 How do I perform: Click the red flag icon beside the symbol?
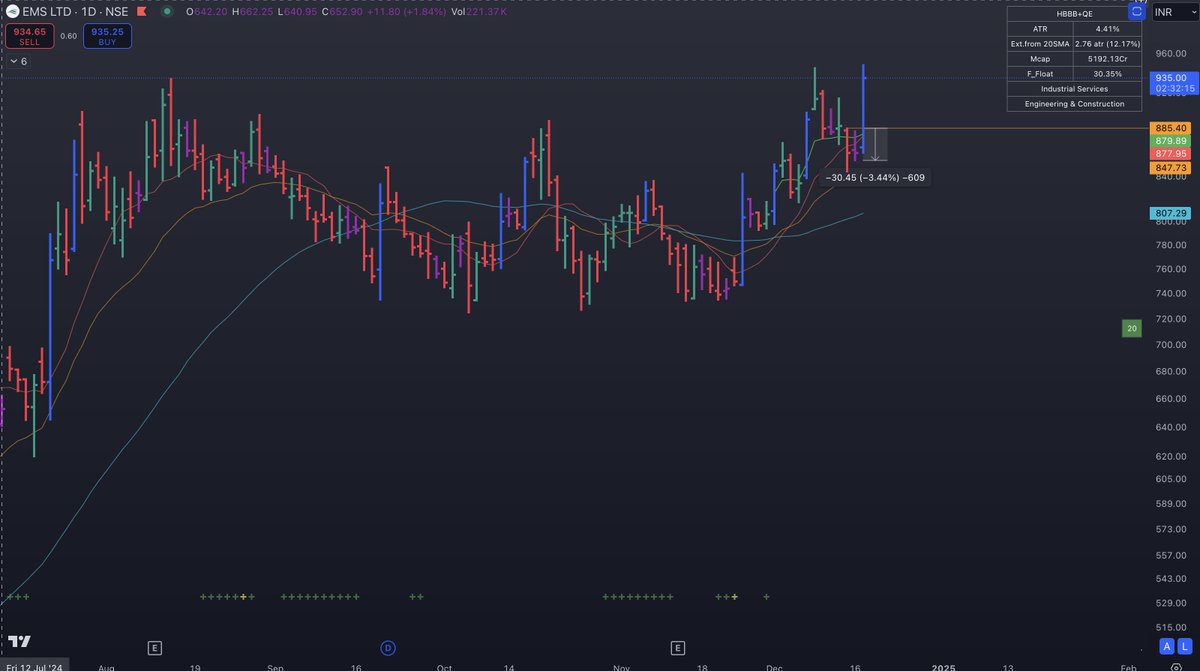[x=142, y=11]
